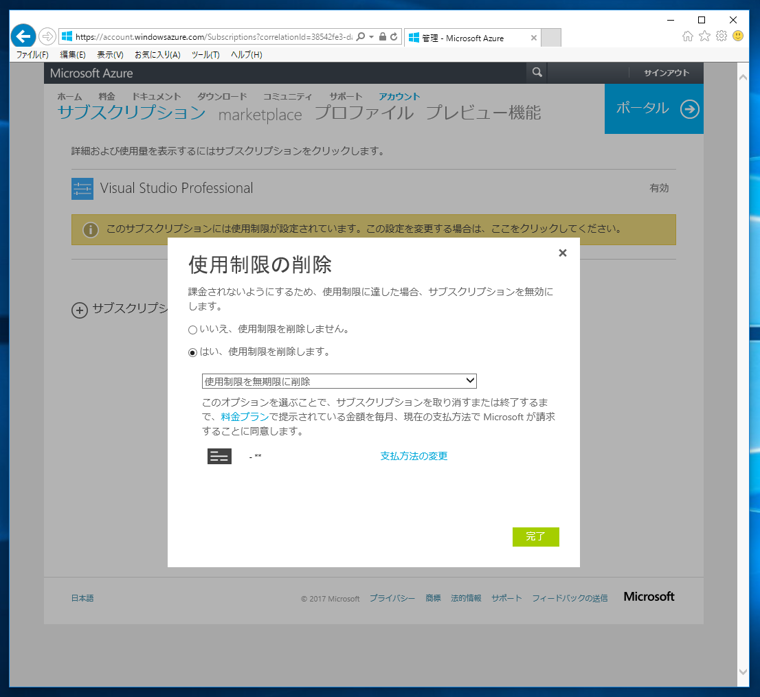Open a new blank browser tab
The image size is (760, 697).
(x=551, y=38)
